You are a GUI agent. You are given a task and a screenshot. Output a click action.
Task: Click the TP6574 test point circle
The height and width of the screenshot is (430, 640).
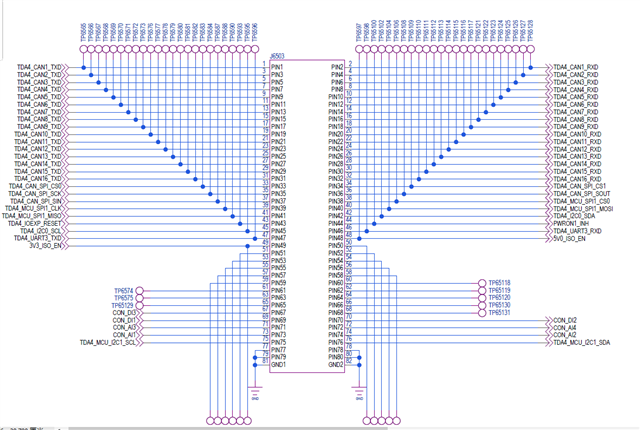coord(140,291)
